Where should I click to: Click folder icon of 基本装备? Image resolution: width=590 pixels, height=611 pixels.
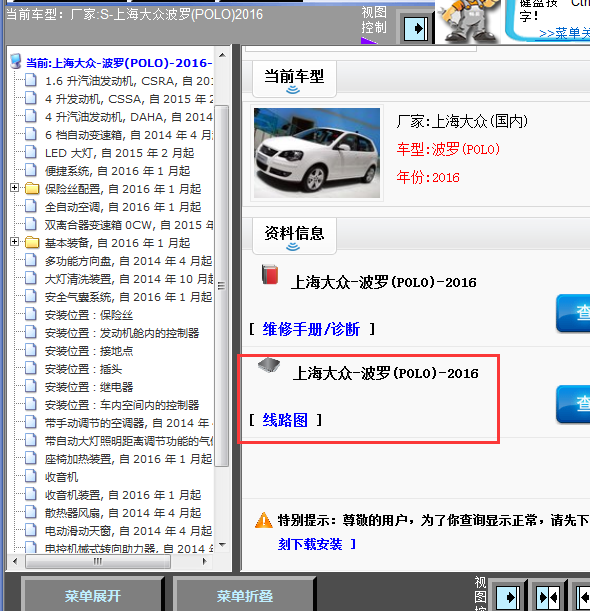[x=32, y=242]
